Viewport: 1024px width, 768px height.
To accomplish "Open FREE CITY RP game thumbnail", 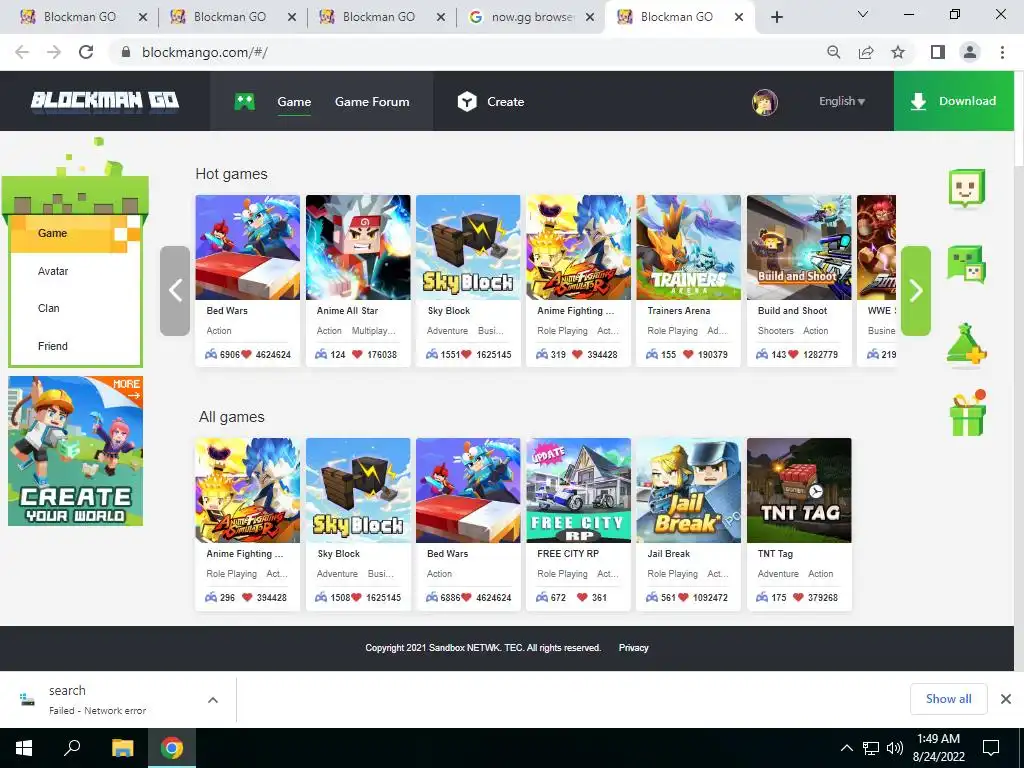I will [x=578, y=490].
